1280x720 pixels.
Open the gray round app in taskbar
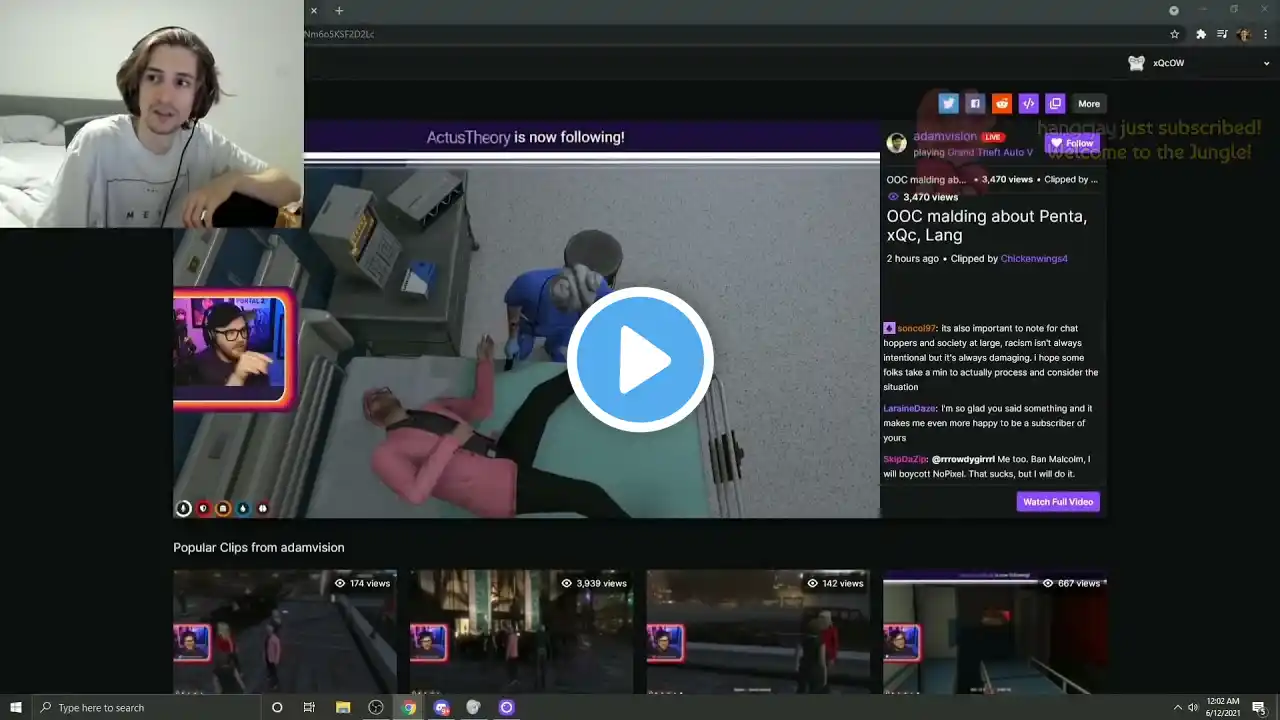point(474,707)
